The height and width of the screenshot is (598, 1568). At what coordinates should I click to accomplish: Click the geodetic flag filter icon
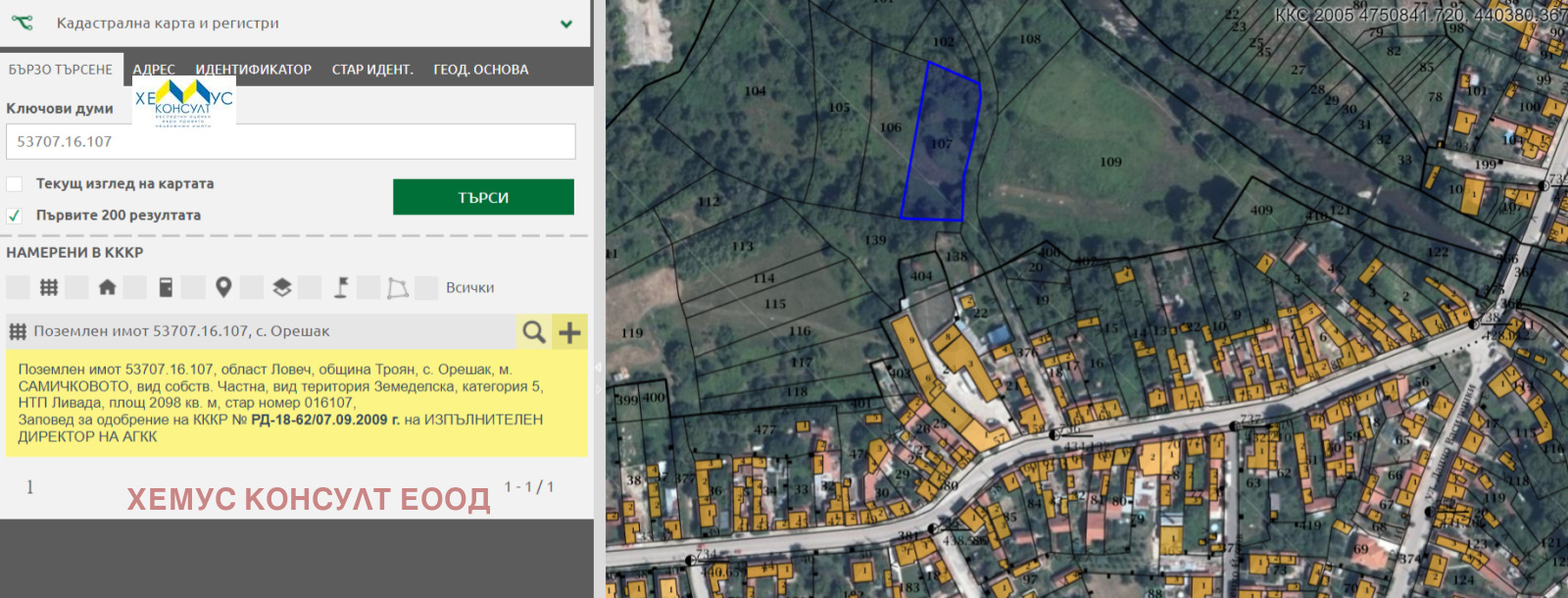click(x=340, y=287)
